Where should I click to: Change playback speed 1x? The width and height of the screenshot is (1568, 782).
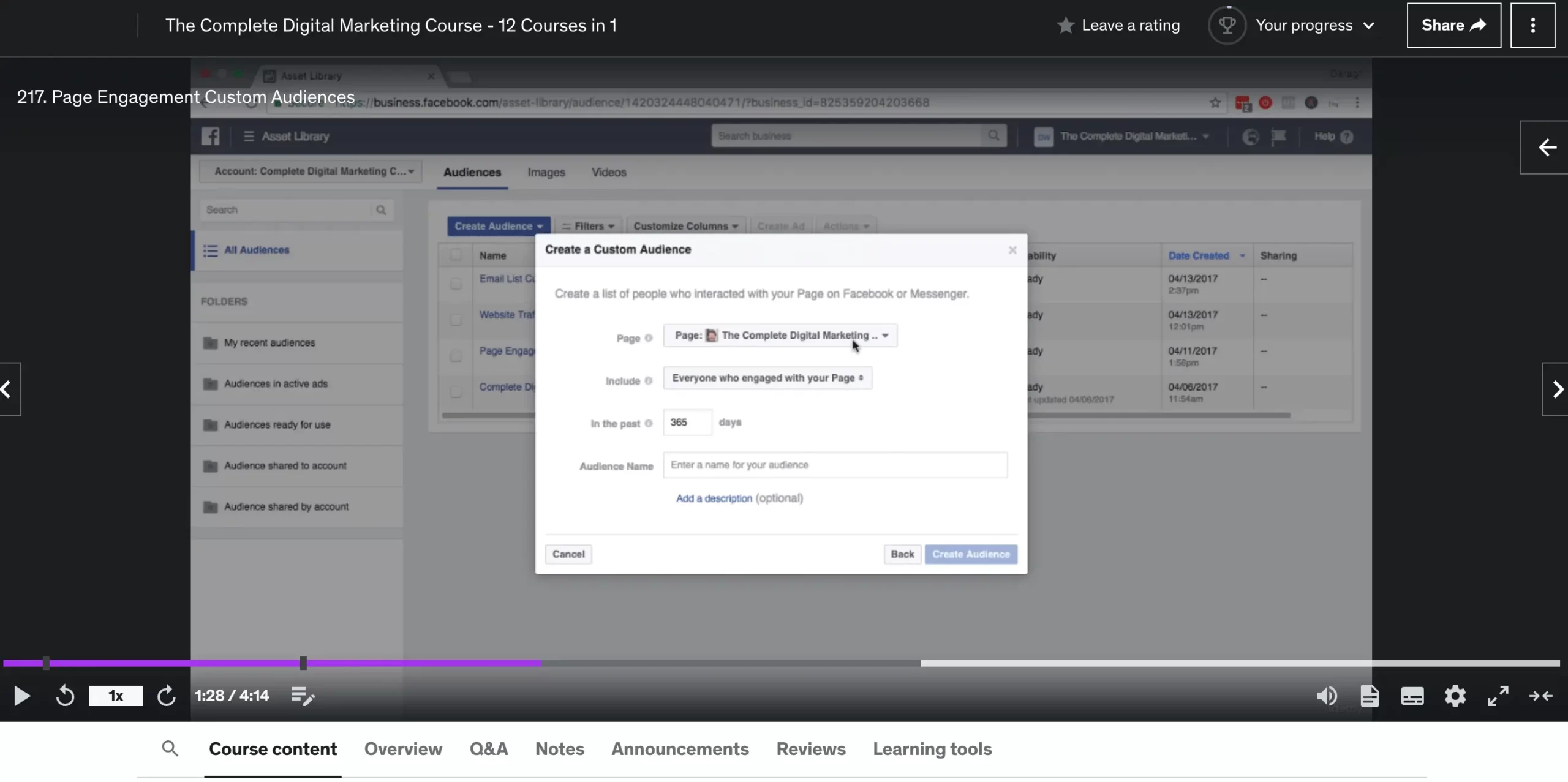pos(116,696)
